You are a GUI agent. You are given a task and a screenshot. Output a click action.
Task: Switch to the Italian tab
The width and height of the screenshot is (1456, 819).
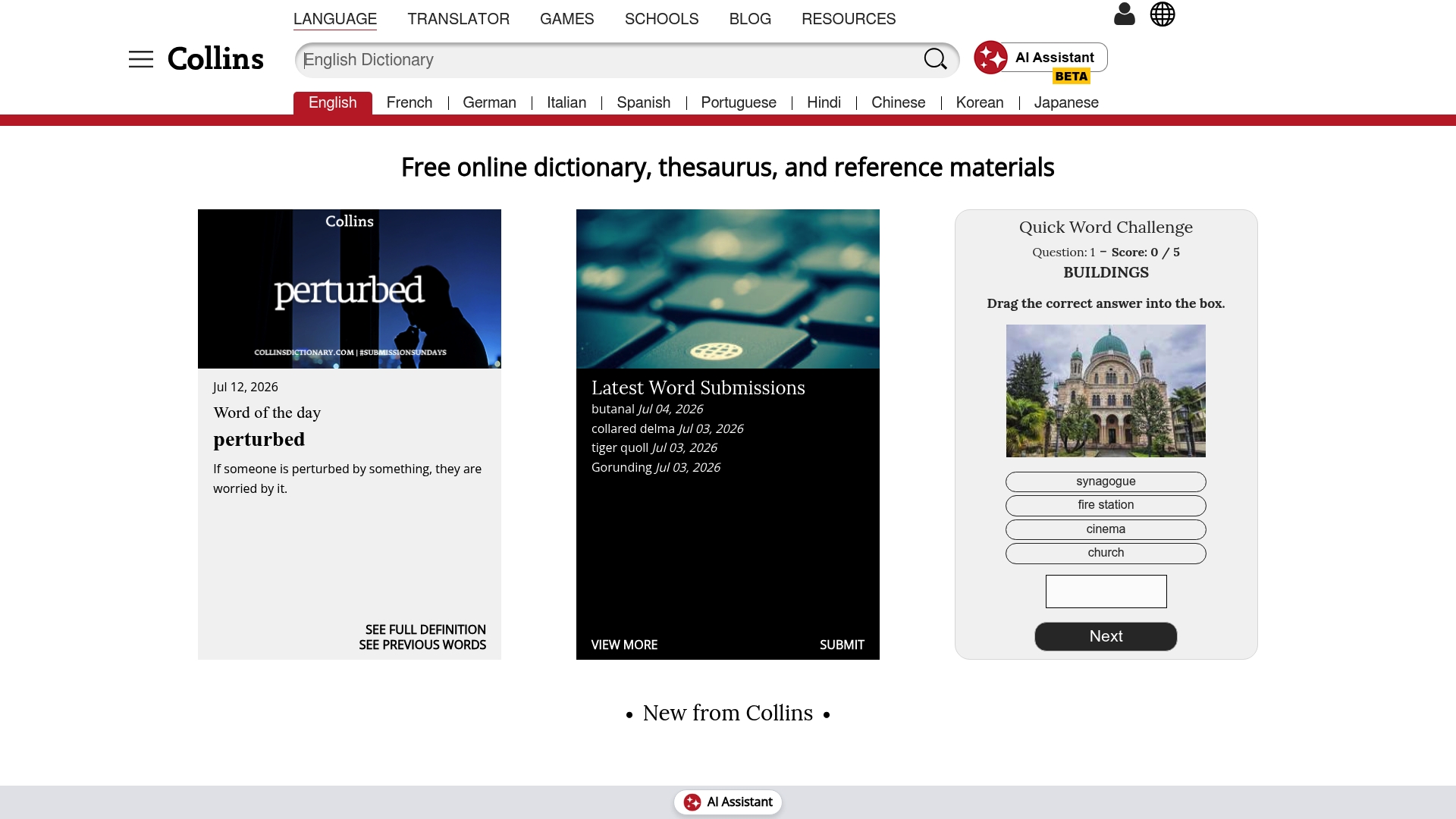pos(566,102)
